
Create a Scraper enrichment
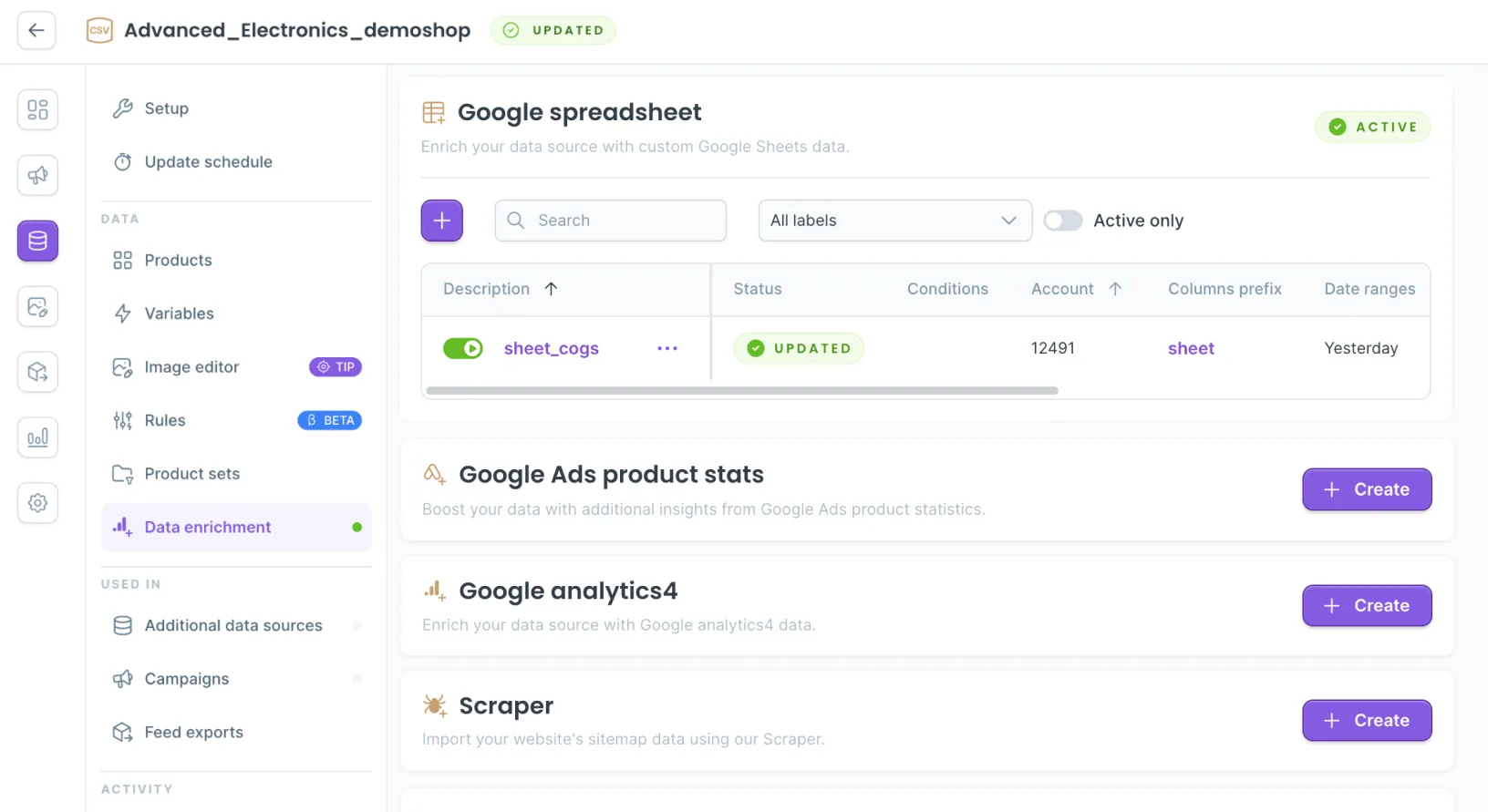coord(1367,721)
